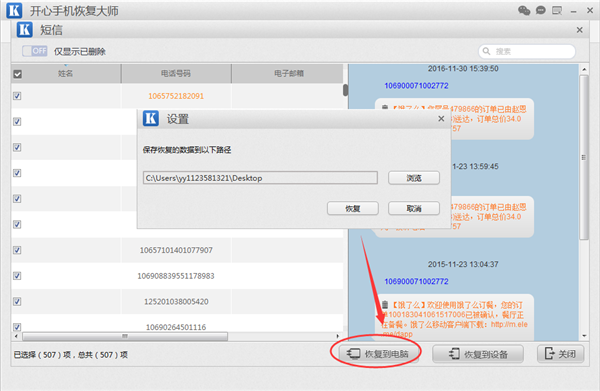Image resolution: width=600 pixels, height=391 pixels.
Task: Click the save path input field
Action: coord(260,178)
